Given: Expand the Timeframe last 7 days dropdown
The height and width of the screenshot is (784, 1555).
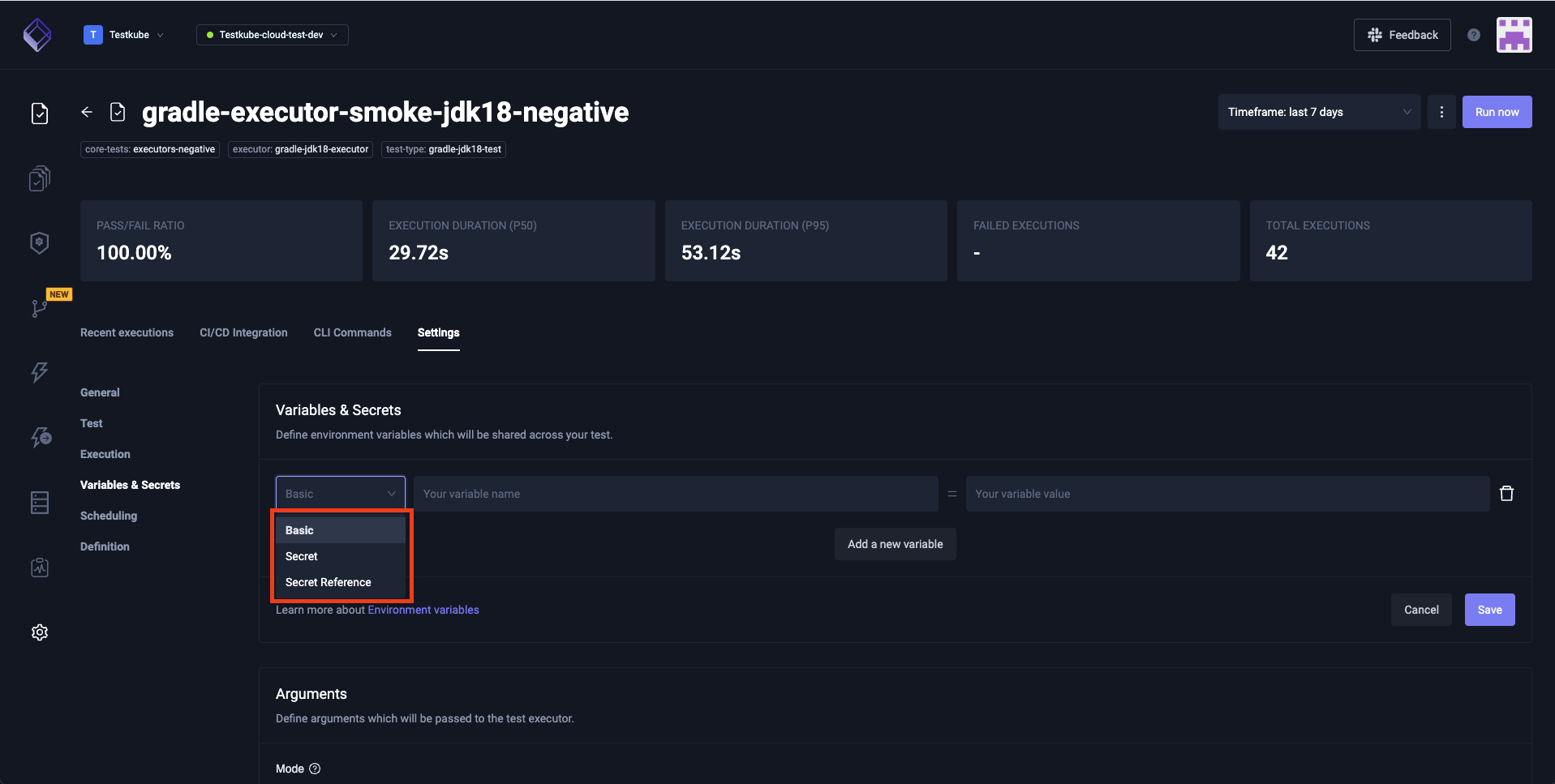Looking at the screenshot, I should tap(1318, 112).
